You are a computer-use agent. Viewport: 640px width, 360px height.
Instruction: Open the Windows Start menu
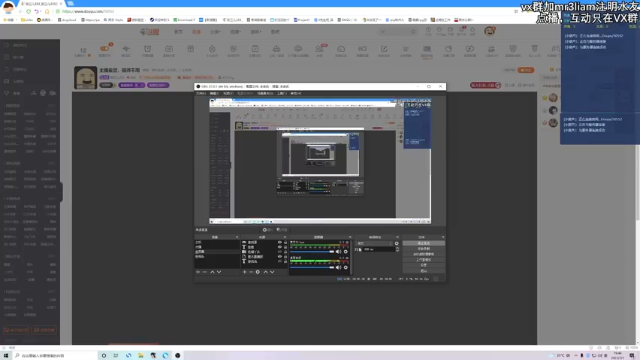click(x=6, y=356)
